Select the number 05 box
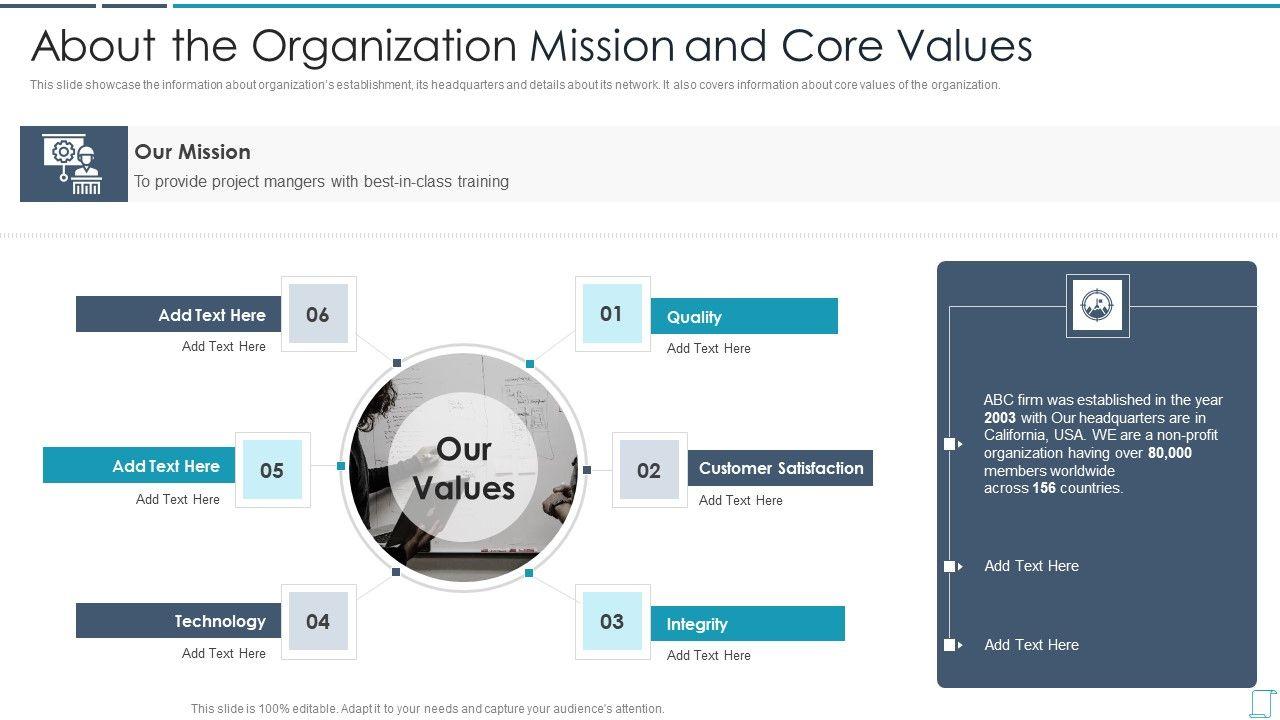The height and width of the screenshot is (720, 1280). [x=272, y=470]
